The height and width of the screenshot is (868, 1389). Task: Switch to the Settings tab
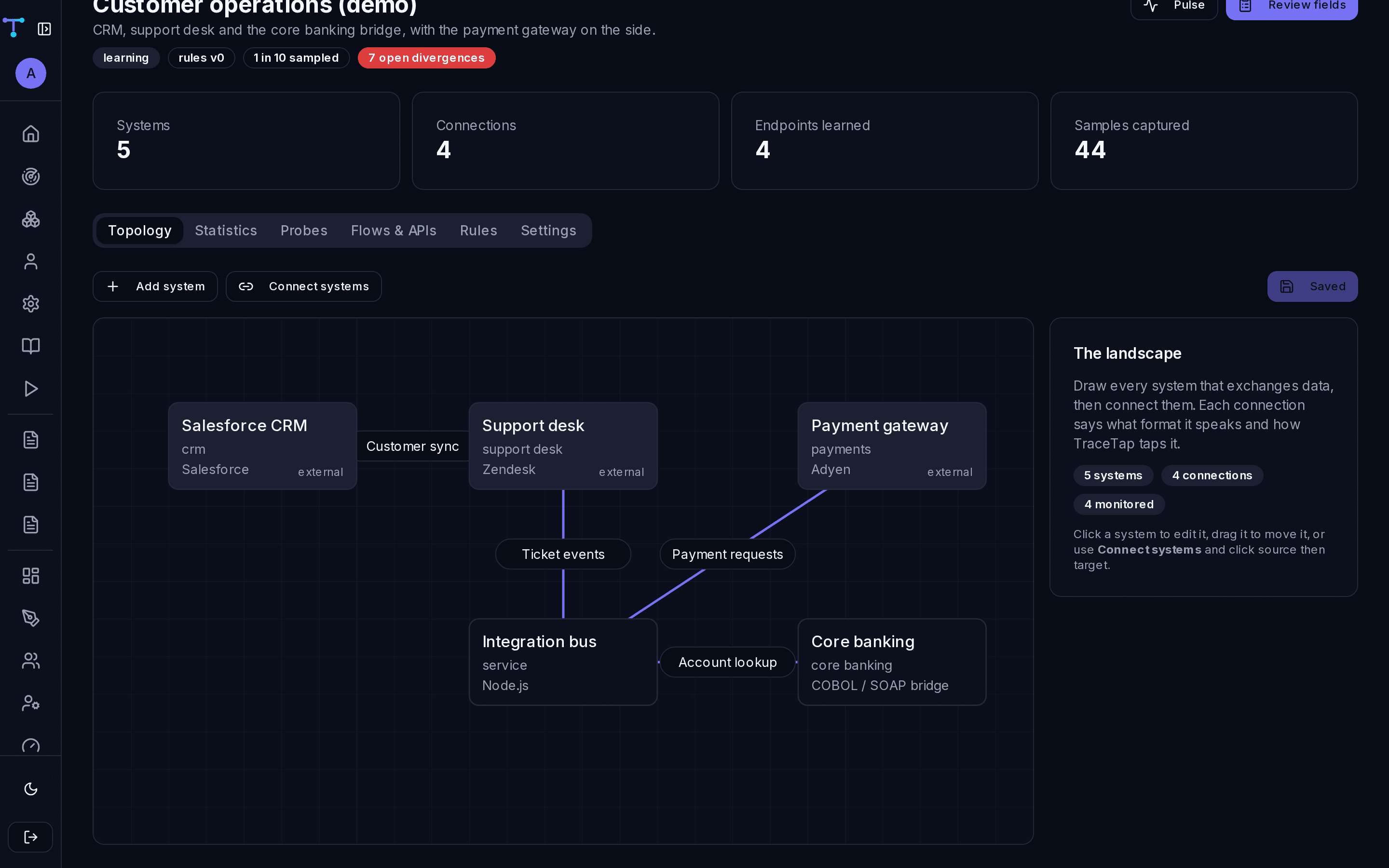(x=548, y=230)
